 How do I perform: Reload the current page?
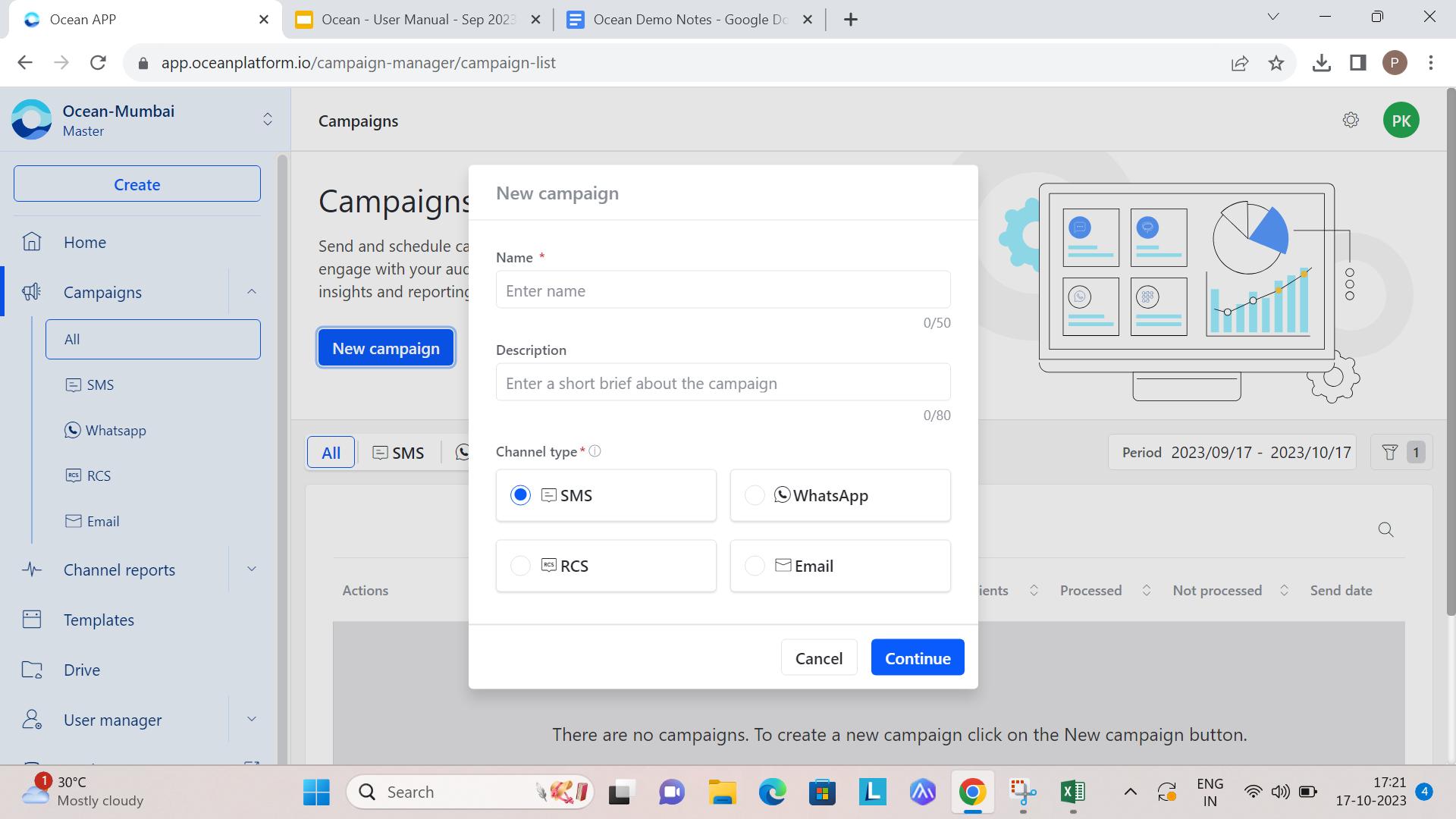(98, 62)
